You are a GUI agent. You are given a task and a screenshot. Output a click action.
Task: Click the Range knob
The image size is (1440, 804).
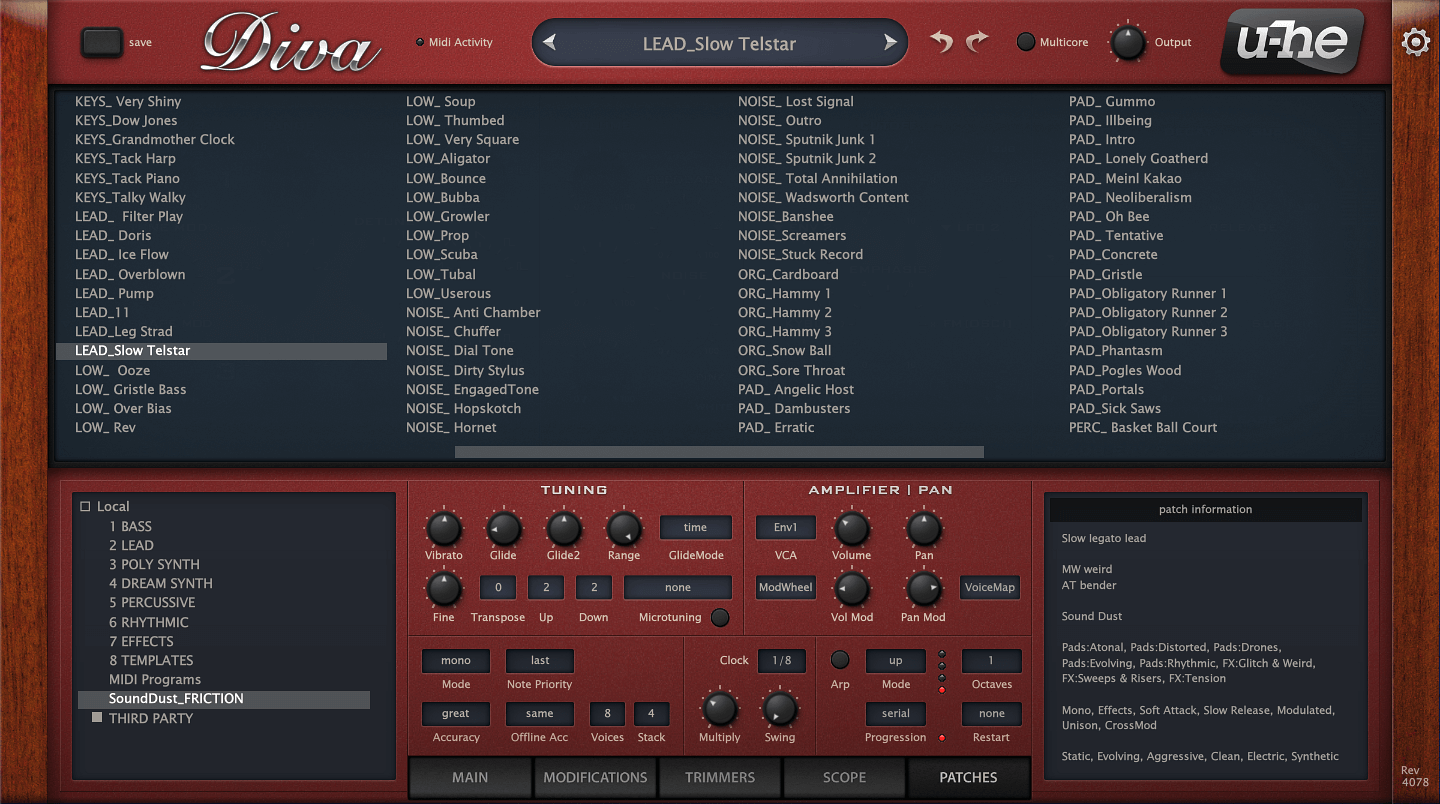tap(624, 529)
